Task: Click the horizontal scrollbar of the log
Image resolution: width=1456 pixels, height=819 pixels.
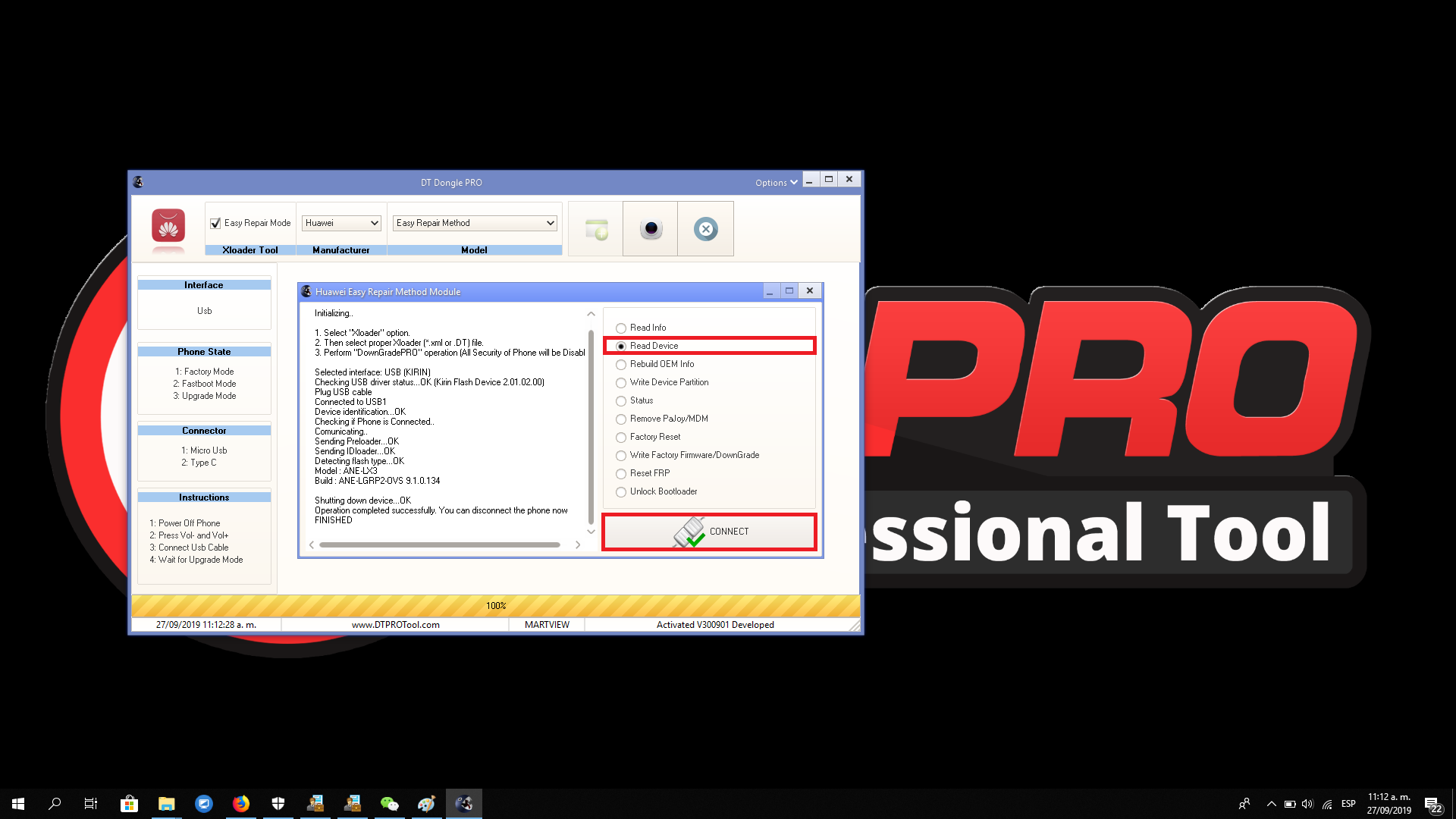Action: 440,544
